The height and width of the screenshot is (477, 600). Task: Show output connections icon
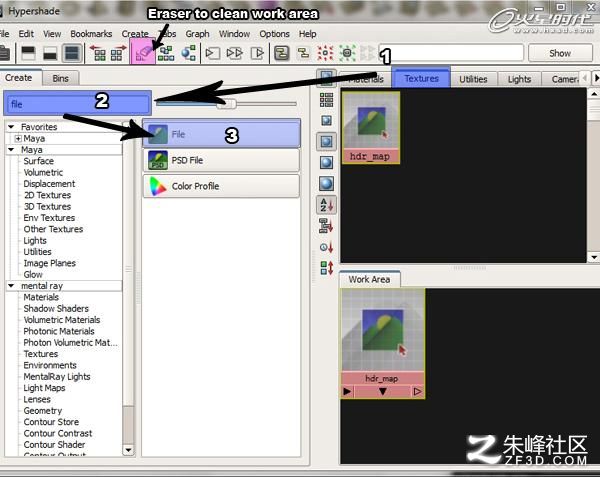pyautogui.click(x=257, y=53)
